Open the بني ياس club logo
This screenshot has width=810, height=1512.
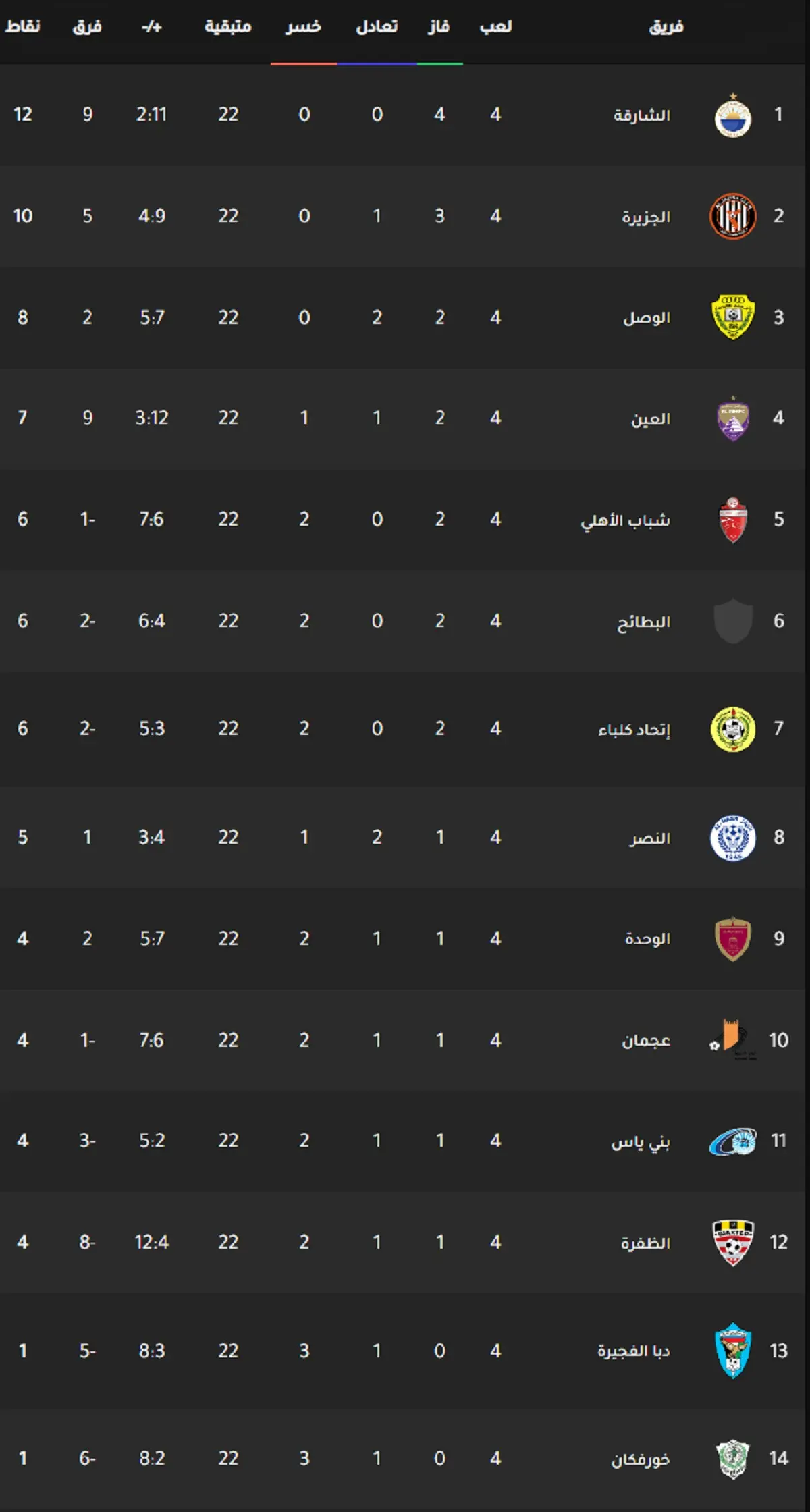click(733, 1141)
